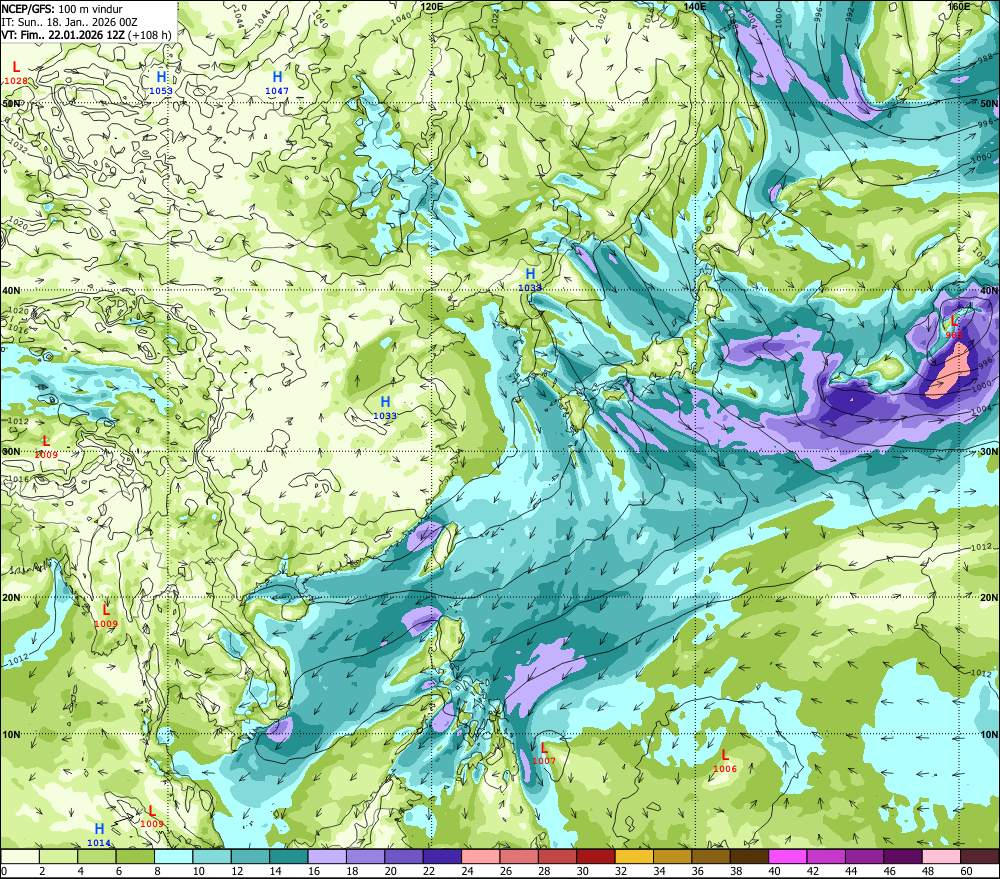Select the H 1033 marker over eastern China
Screen dimensions: 1000x879
click(385, 408)
